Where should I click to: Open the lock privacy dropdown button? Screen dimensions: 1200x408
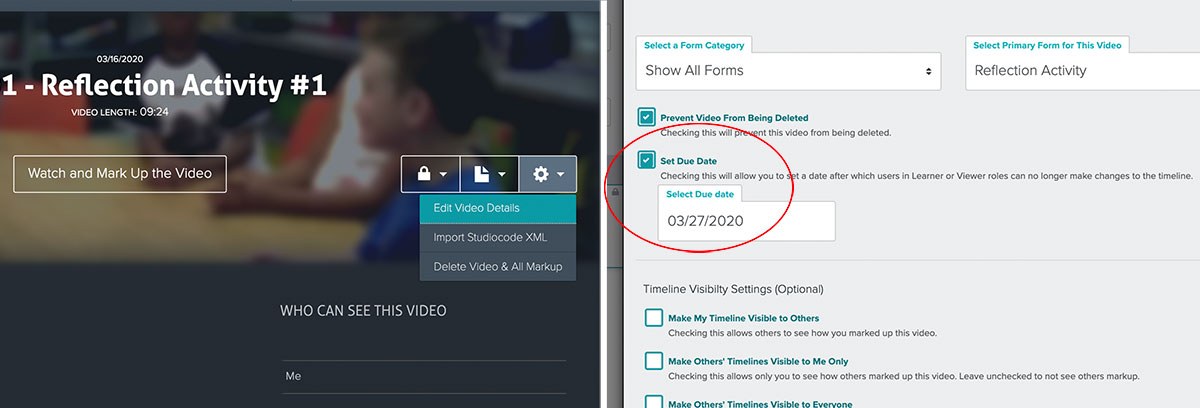coord(431,174)
